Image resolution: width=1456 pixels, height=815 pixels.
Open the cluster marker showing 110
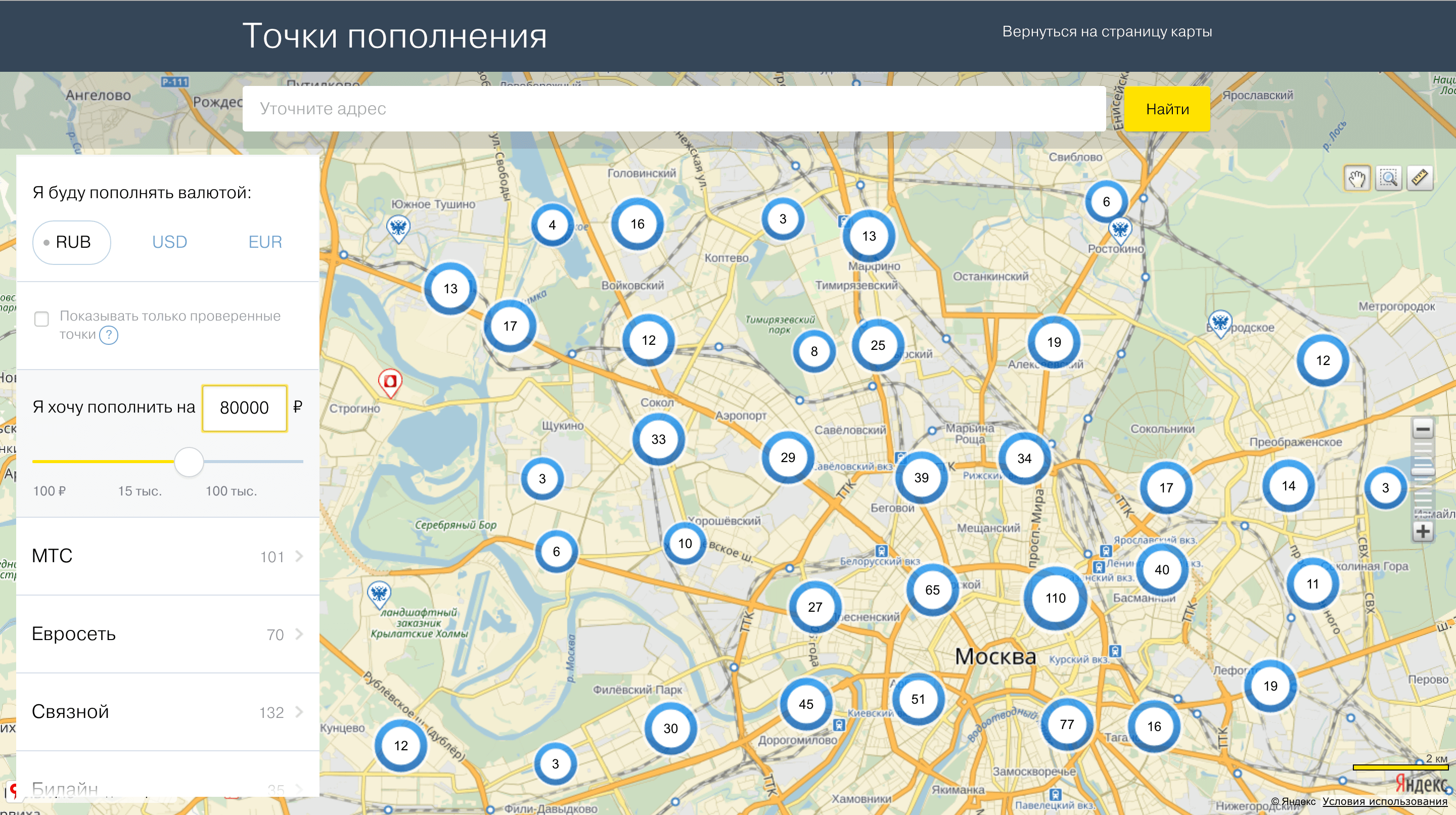coord(1055,598)
